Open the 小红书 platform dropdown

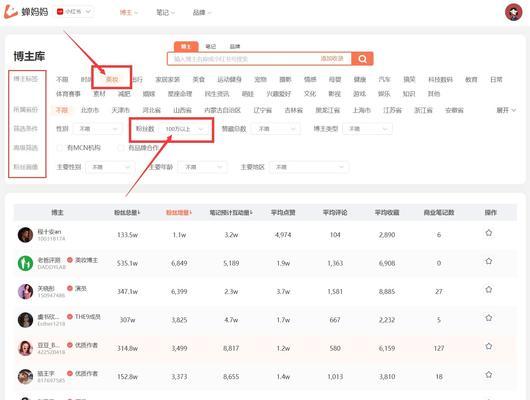75,12
